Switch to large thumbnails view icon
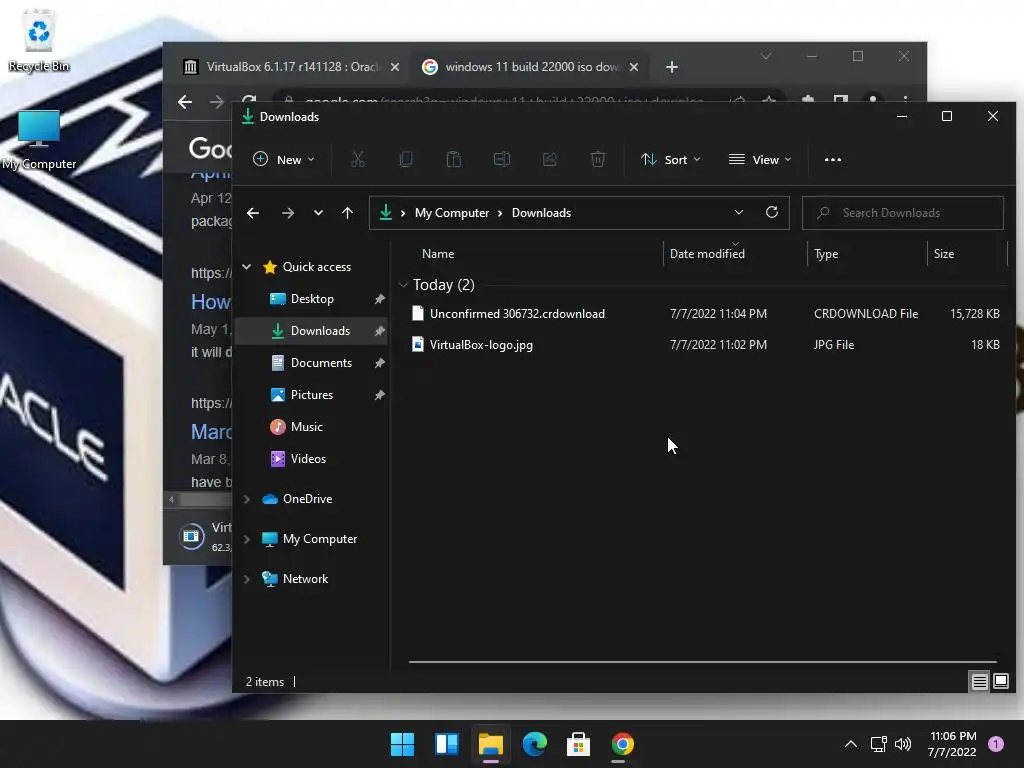1024x768 pixels. point(1000,682)
